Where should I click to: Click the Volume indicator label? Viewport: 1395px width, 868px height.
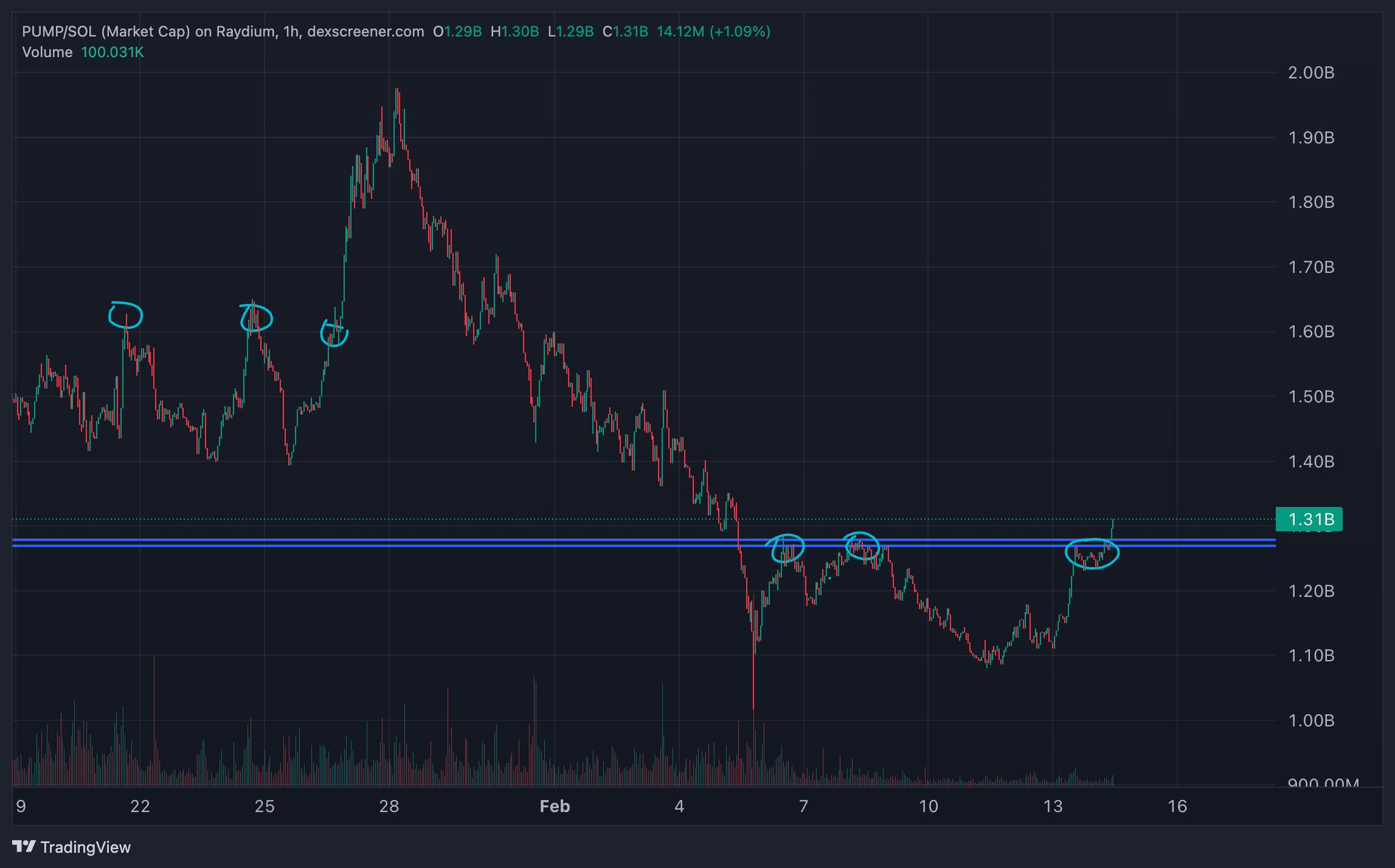47,52
